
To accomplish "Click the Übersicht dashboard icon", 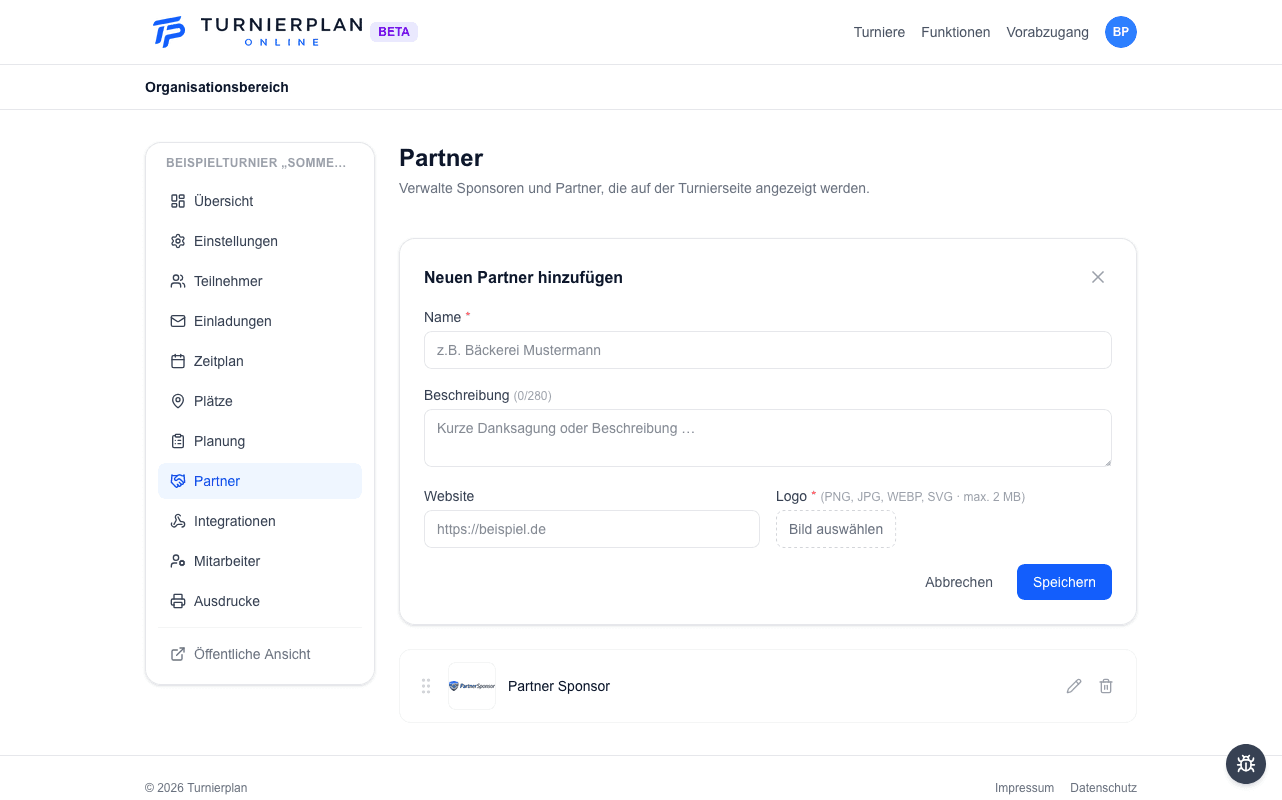I will [178, 201].
